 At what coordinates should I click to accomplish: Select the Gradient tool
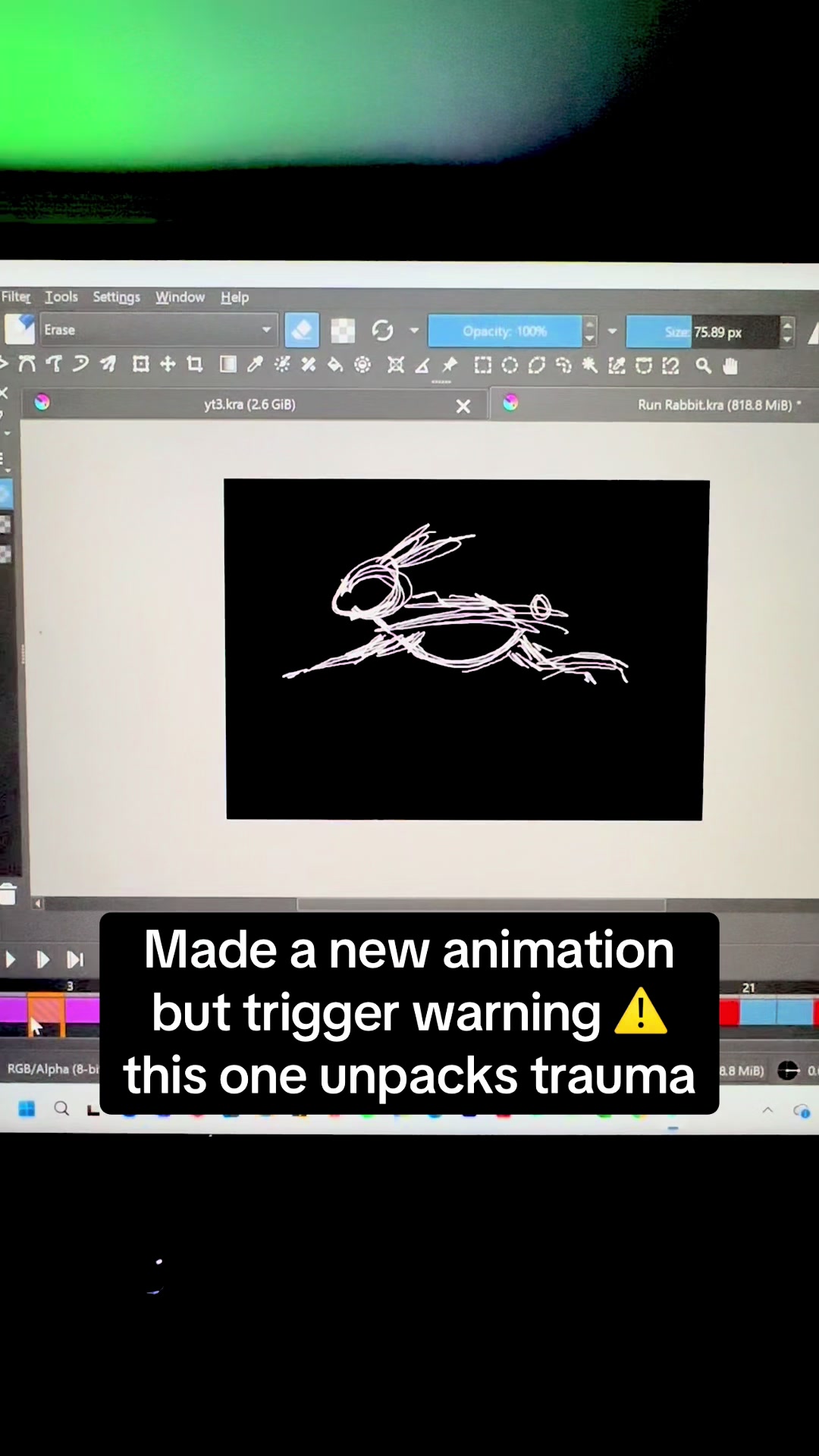(227, 364)
